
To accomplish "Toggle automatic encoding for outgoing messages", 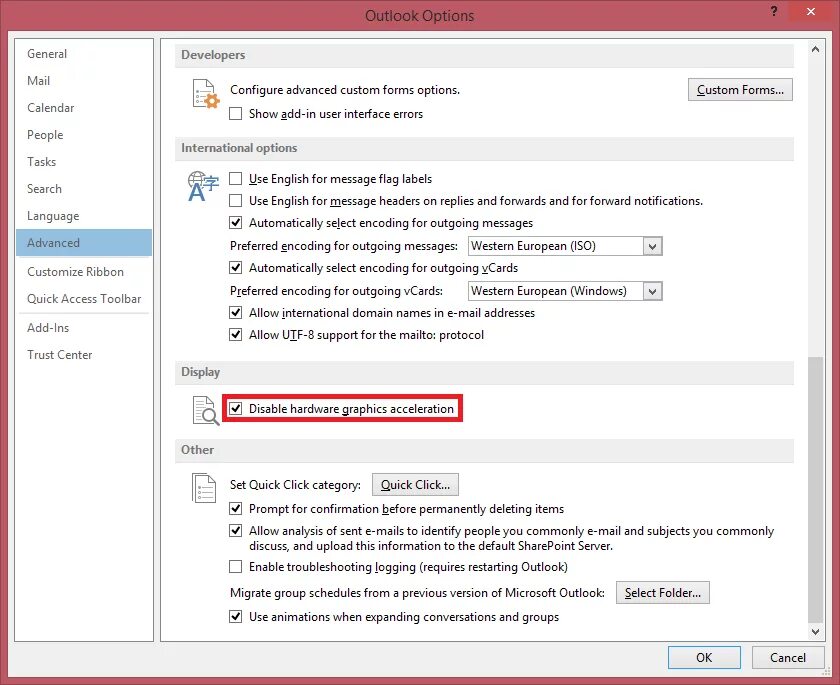I will click(235, 222).
